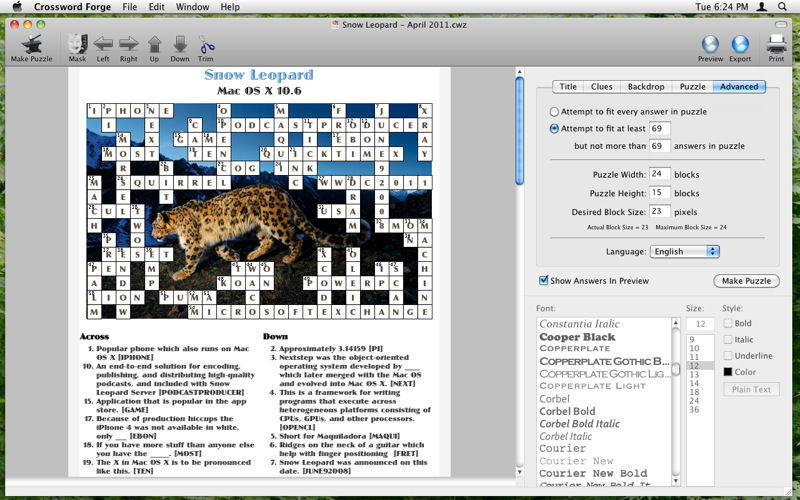Screen dimensions: 800x500
Task: Click the toolbar toggle pill in title bar
Action: 781,24
